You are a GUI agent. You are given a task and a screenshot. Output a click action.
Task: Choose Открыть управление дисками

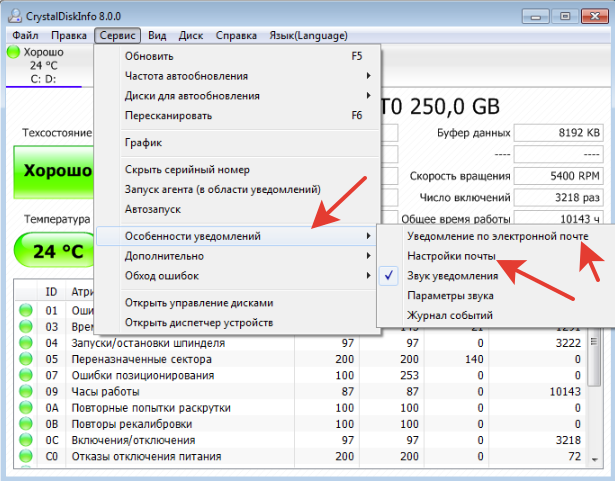coord(238,303)
